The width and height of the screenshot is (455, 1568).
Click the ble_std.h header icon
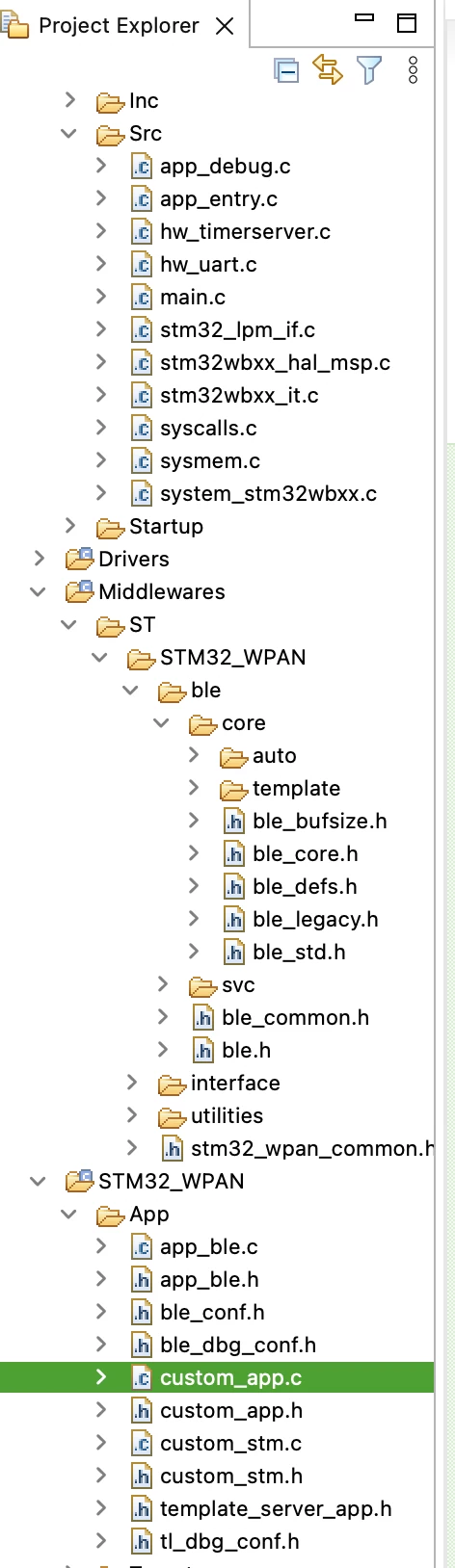234,953
